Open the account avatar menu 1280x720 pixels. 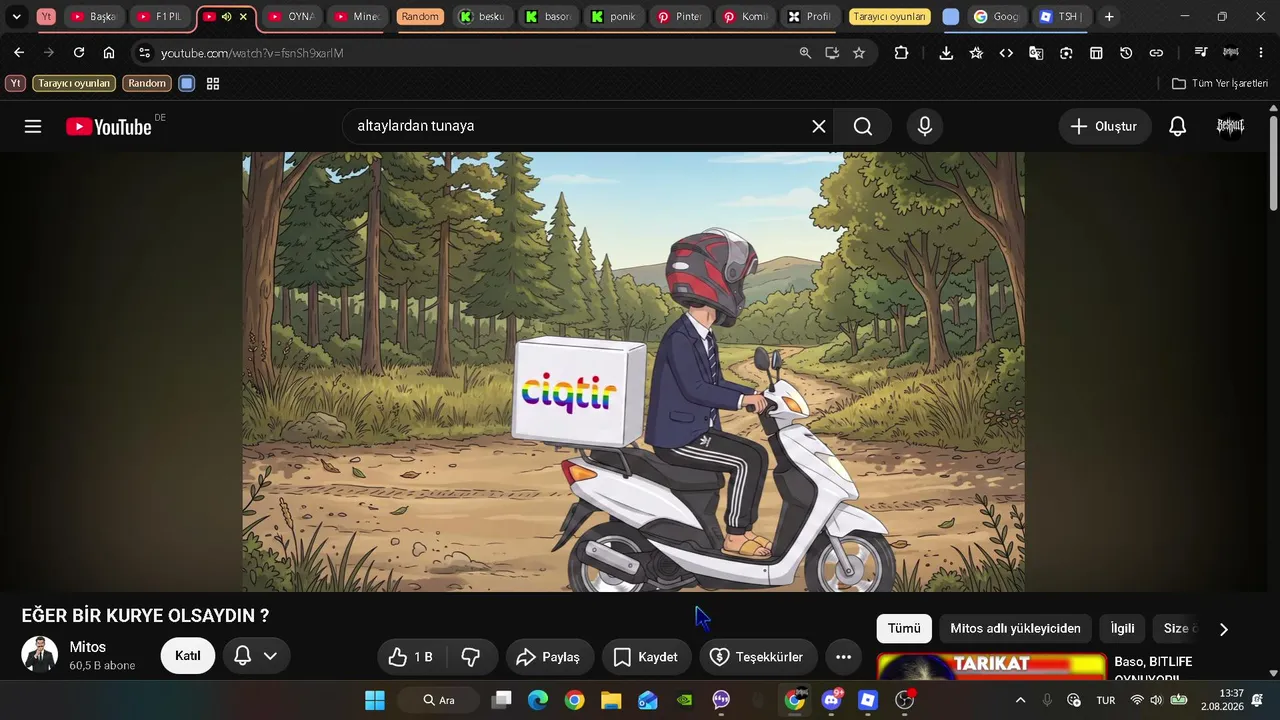pos(1230,126)
